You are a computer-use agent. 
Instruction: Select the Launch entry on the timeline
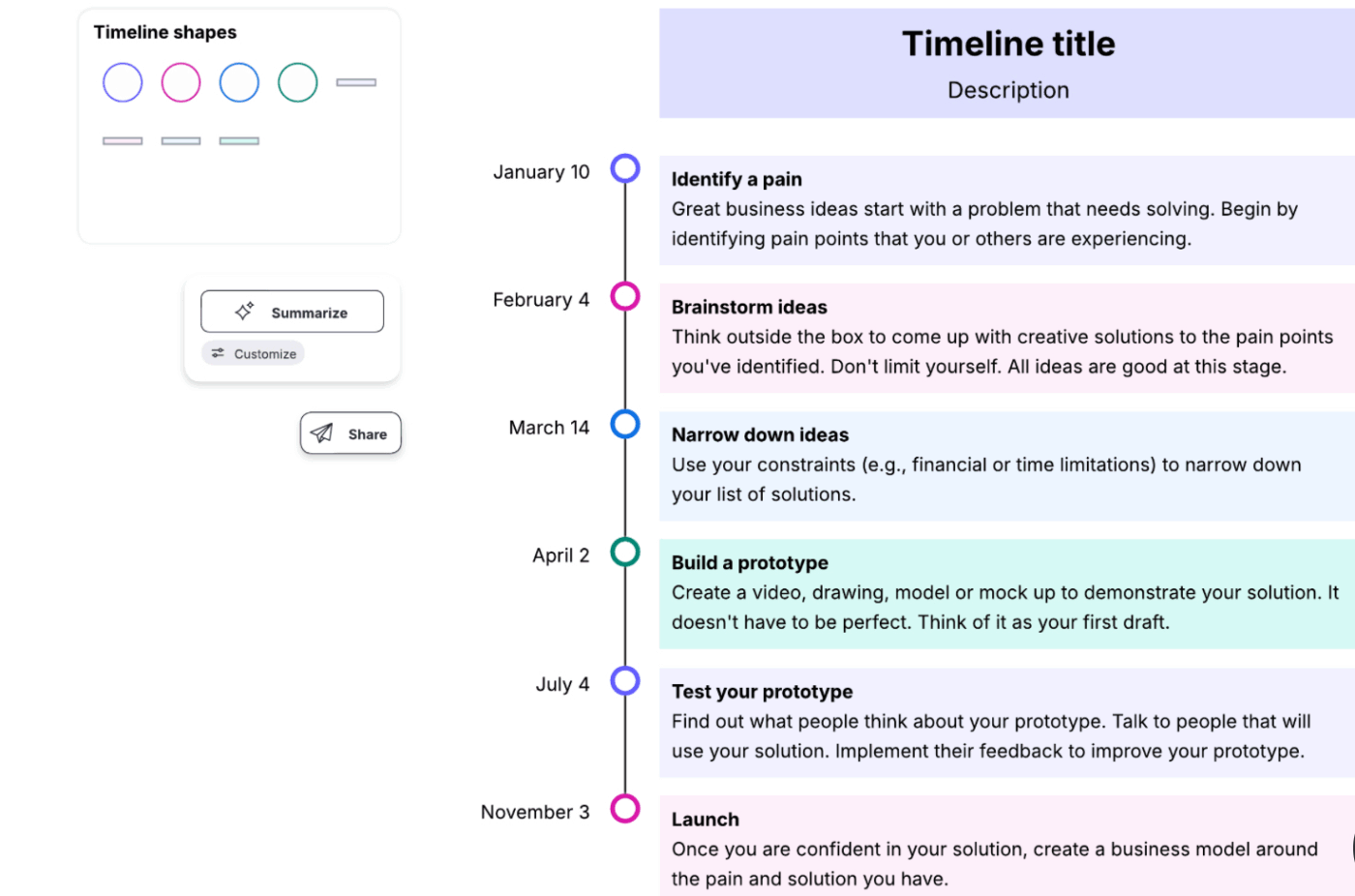(706, 819)
